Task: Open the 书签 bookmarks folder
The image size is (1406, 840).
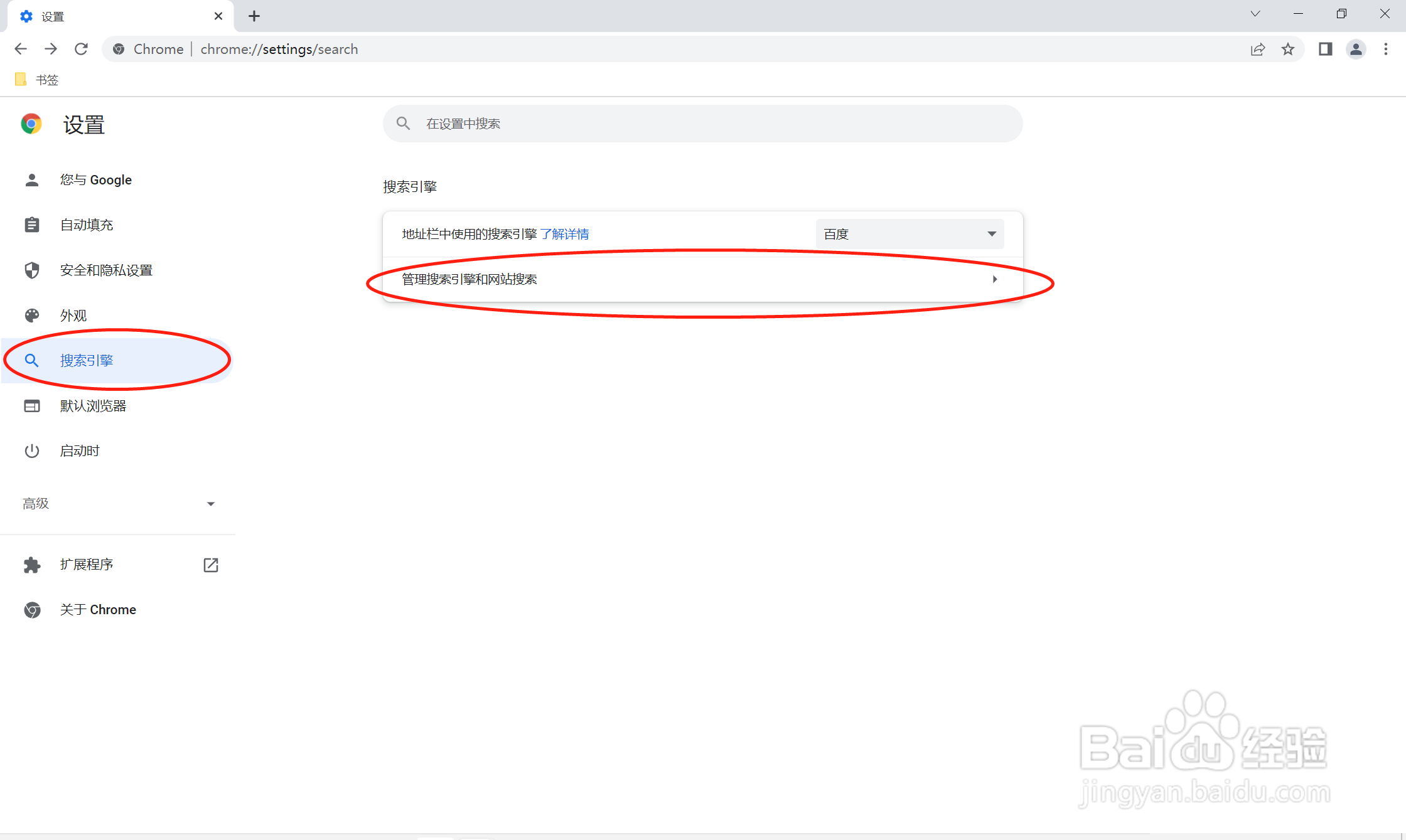Action: (37, 80)
